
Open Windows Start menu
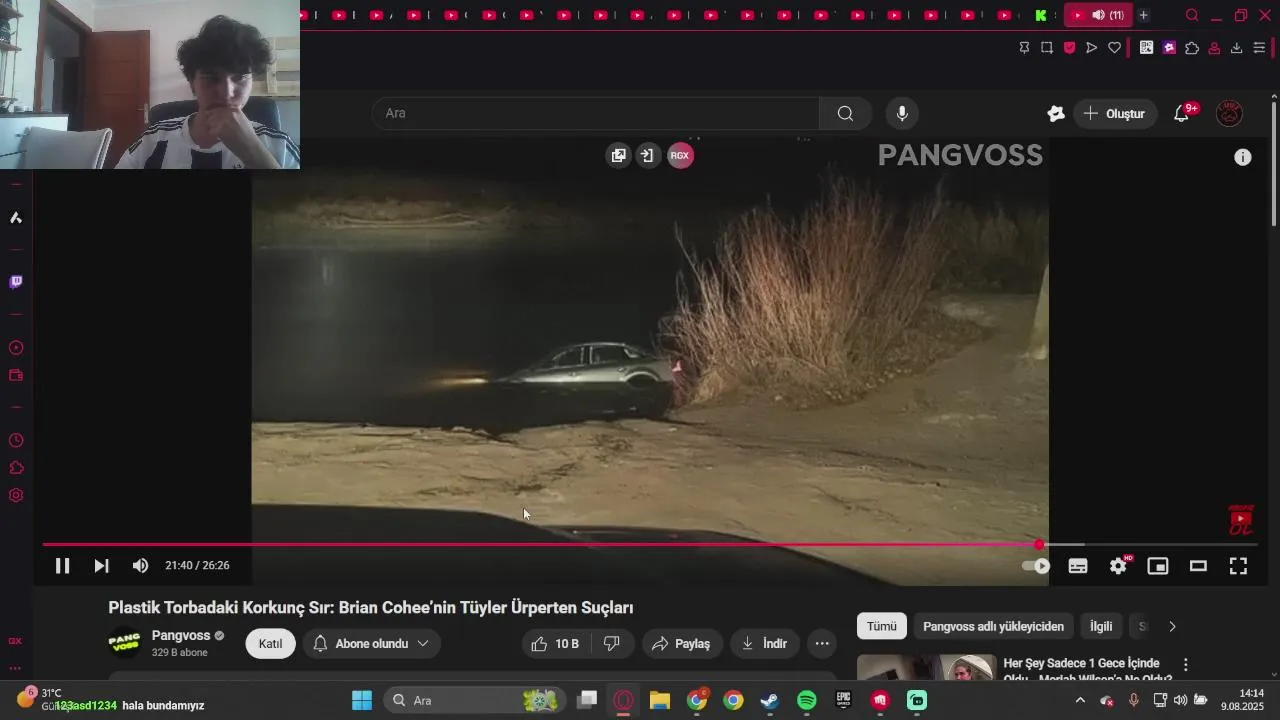click(x=362, y=700)
